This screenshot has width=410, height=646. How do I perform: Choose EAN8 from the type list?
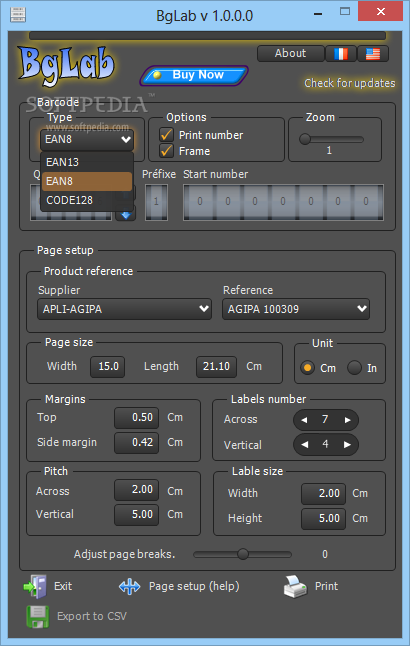point(87,181)
